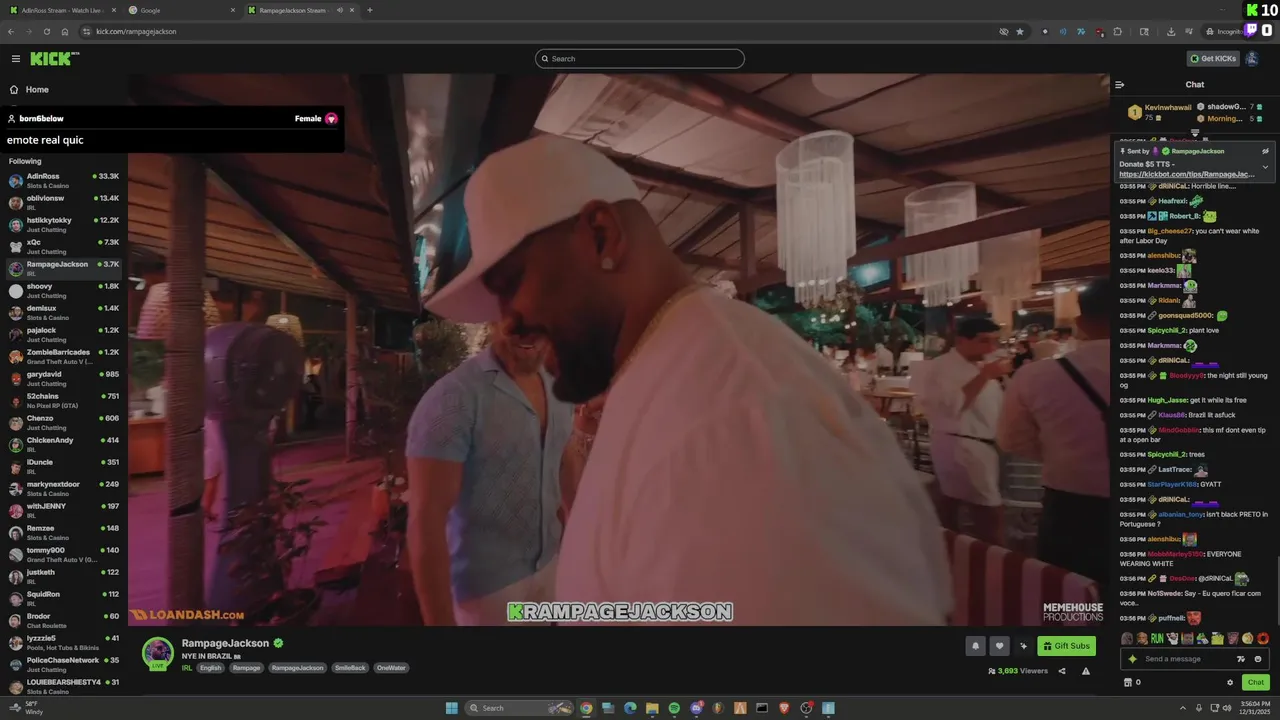Open the kickbot tips link
Viewport: 1280px width, 720px height.
pyautogui.click(x=1186, y=174)
